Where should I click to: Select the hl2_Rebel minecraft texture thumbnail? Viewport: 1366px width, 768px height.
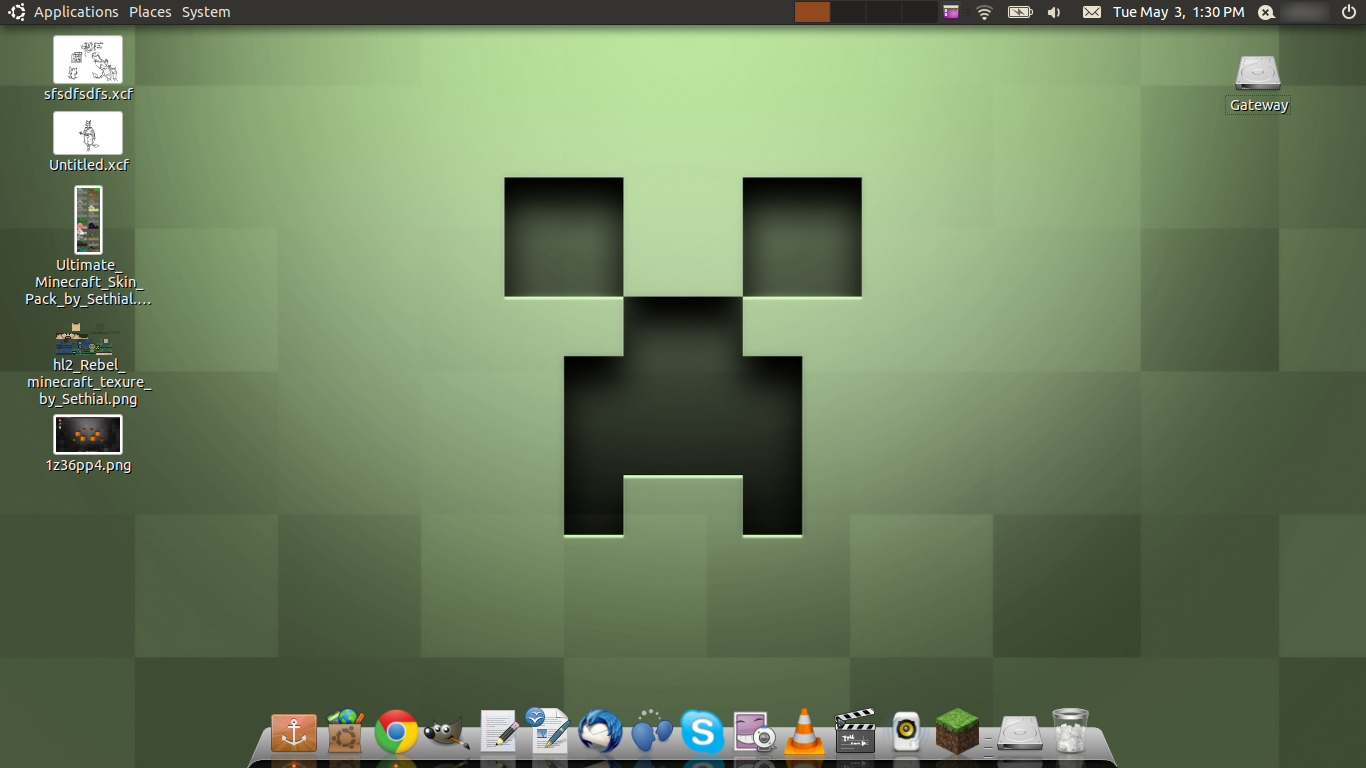pyautogui.click(x=88, y=340)
